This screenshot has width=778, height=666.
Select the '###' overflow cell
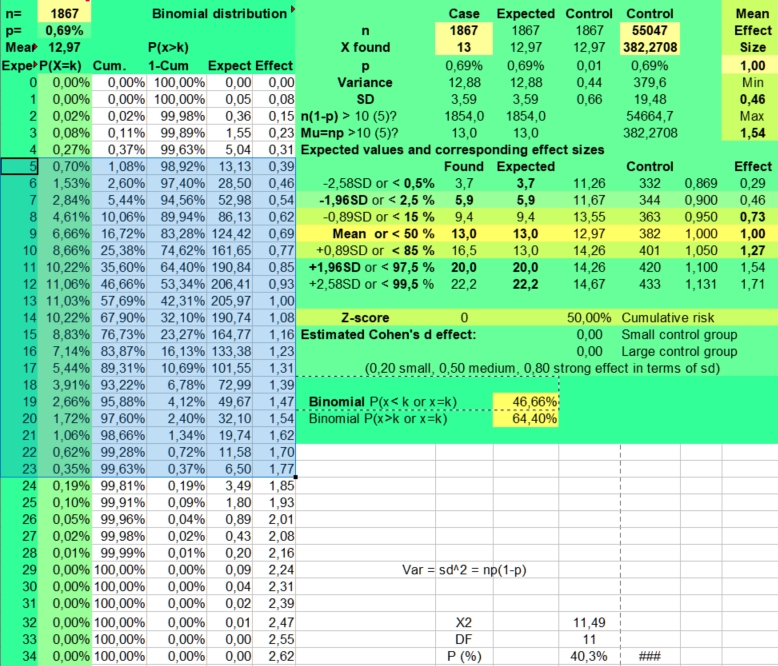coord(650,657)
